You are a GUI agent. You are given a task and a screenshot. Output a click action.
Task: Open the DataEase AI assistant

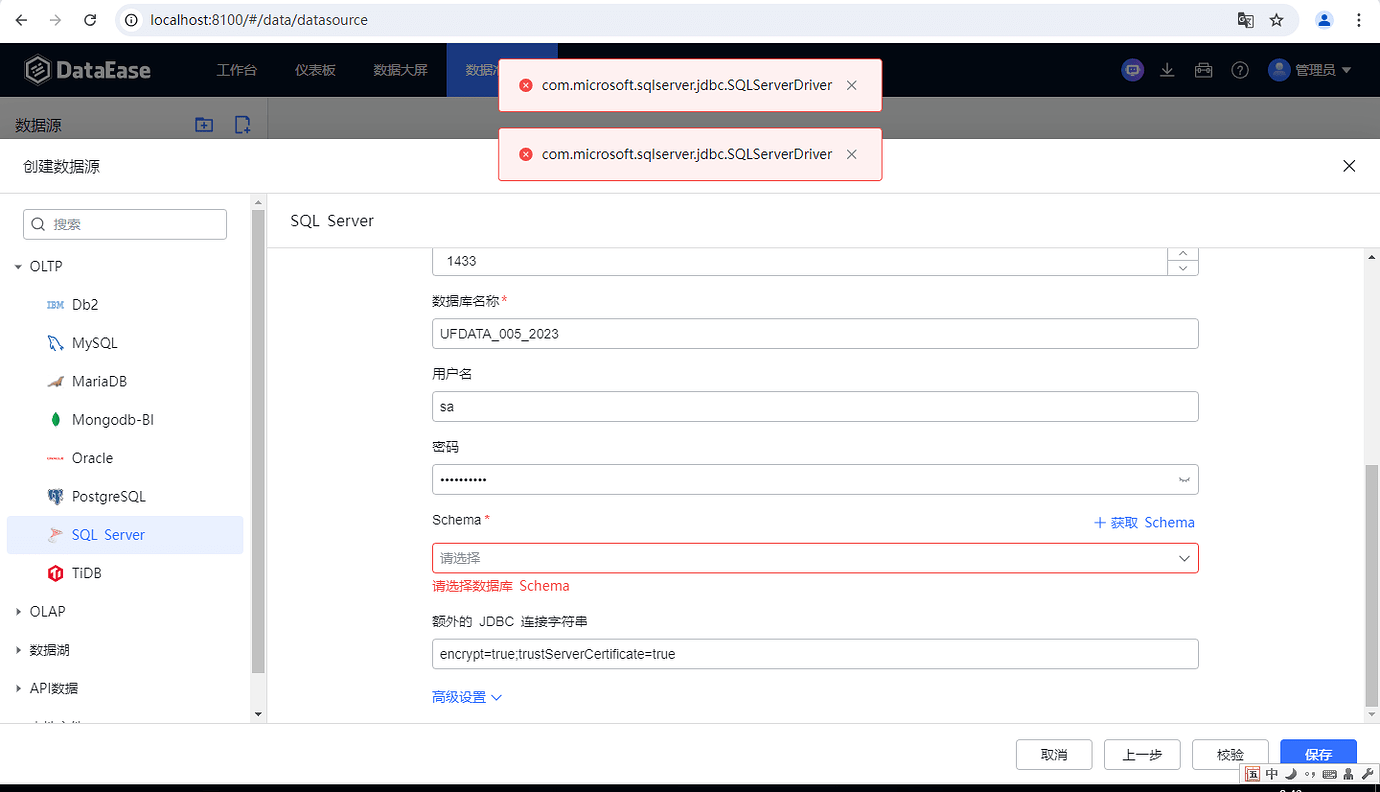pos(1133,70)
